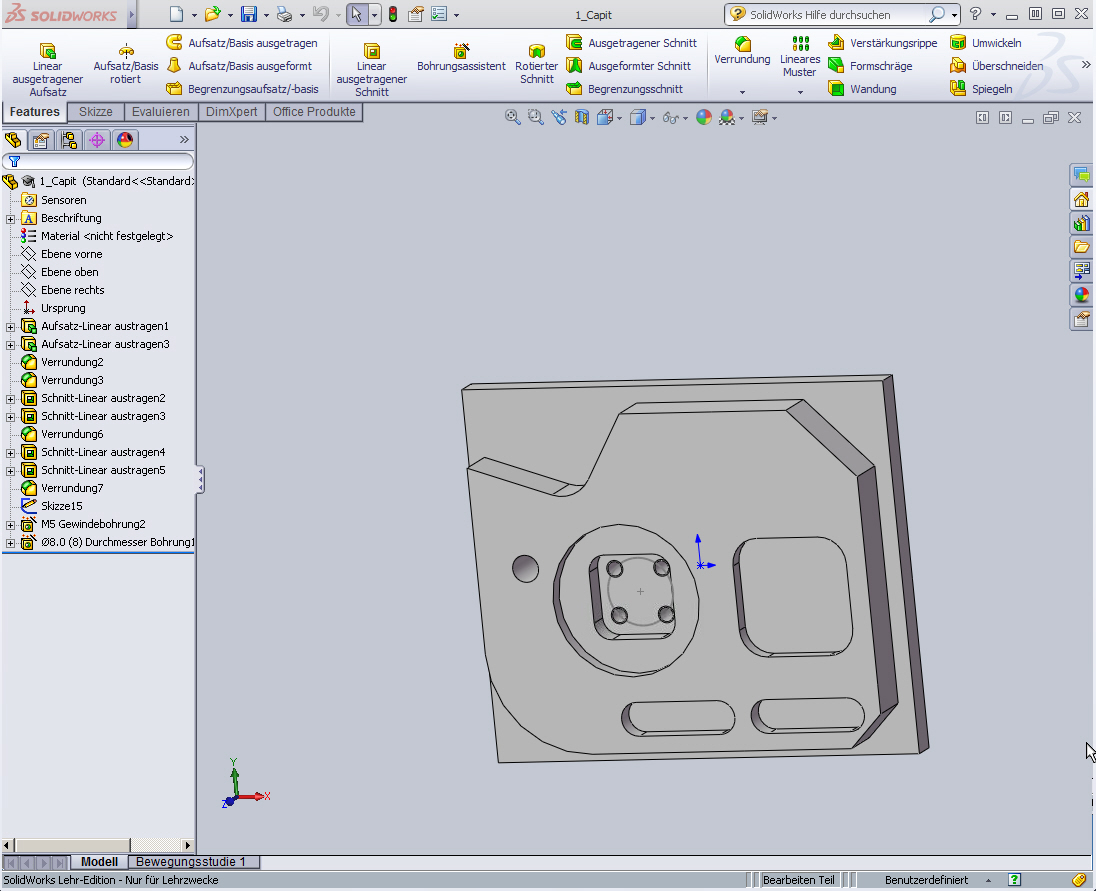Click the Umwickeln tool

(x=986, y=43)
